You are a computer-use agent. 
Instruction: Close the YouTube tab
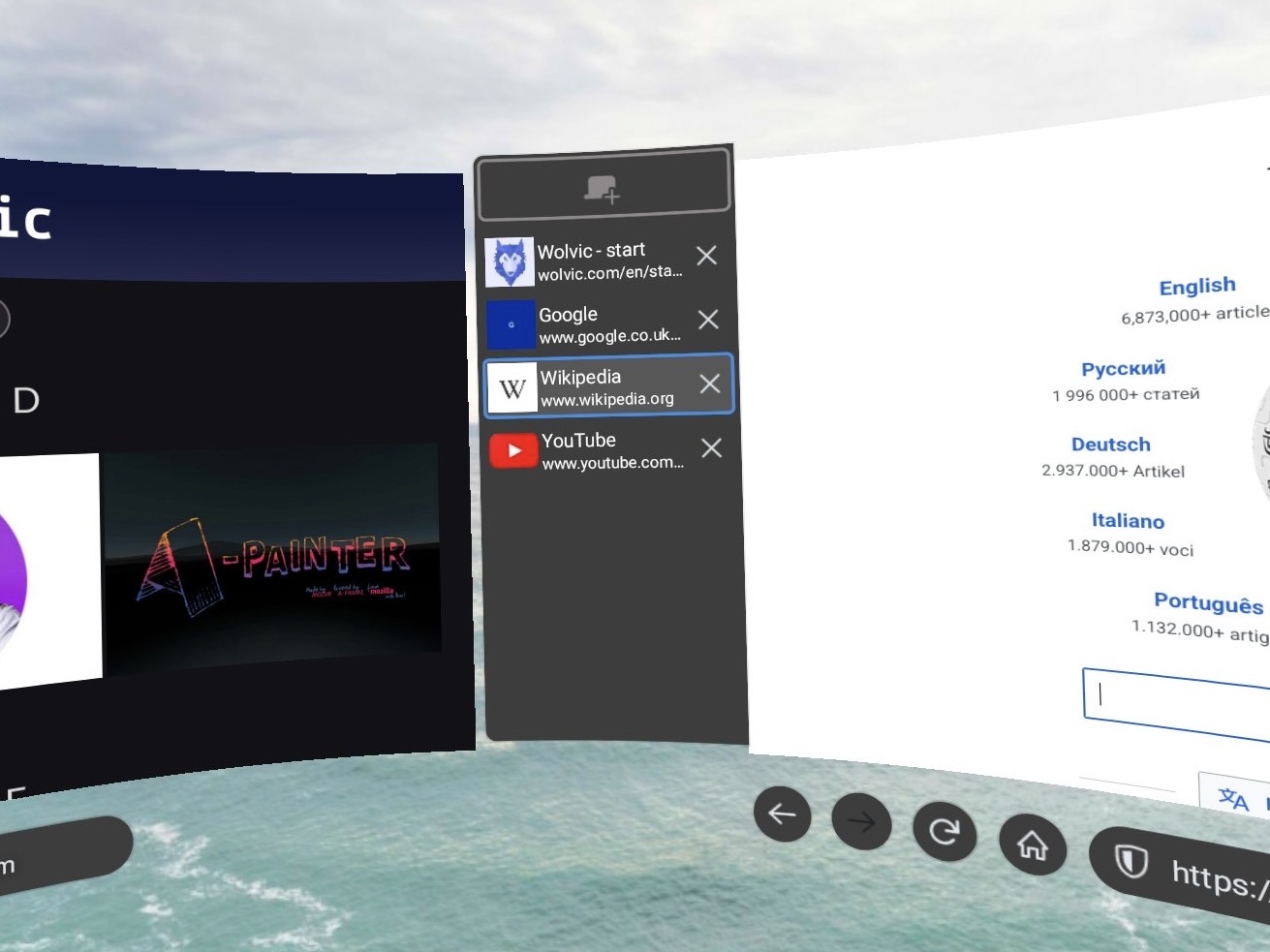[x=711, y=447]
